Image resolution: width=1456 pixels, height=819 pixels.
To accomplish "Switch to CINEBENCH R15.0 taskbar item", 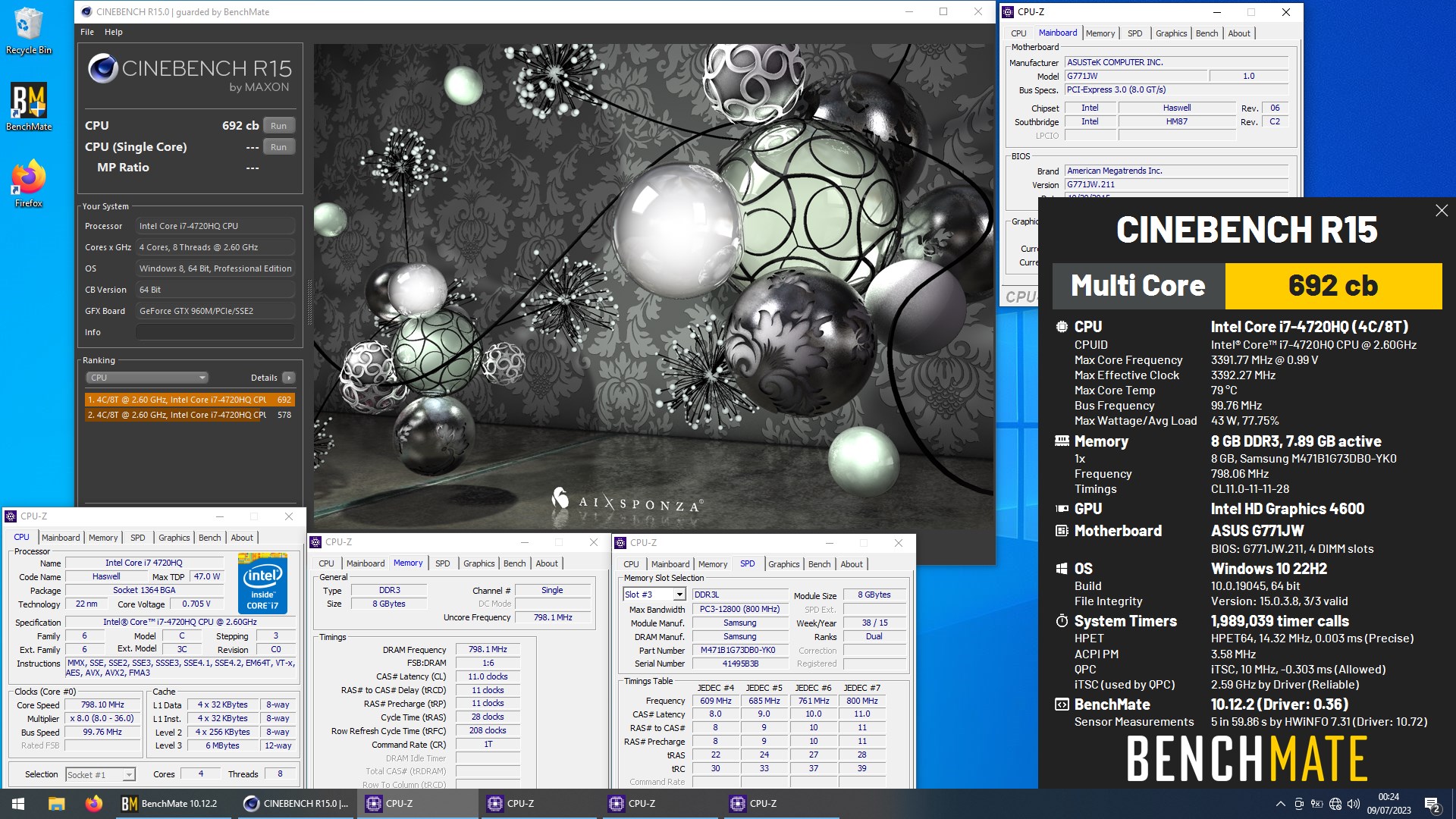I will [296, 803].
